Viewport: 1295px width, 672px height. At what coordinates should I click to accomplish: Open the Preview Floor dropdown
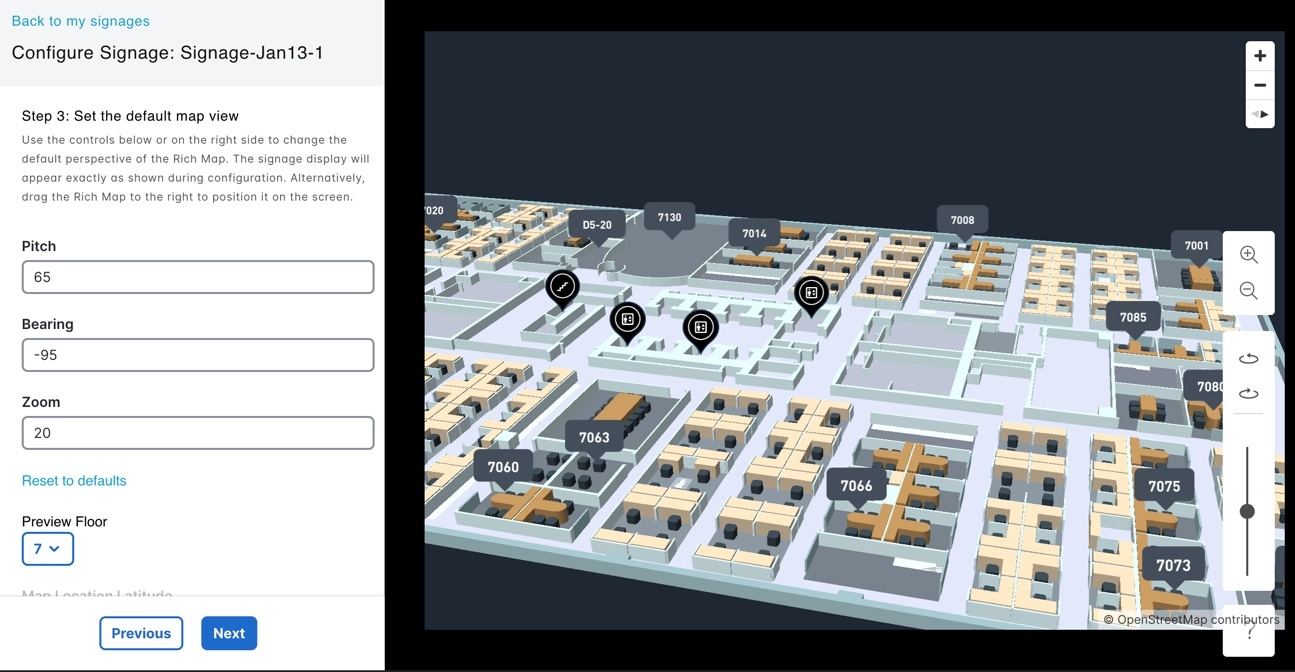(x=47, y=549)
